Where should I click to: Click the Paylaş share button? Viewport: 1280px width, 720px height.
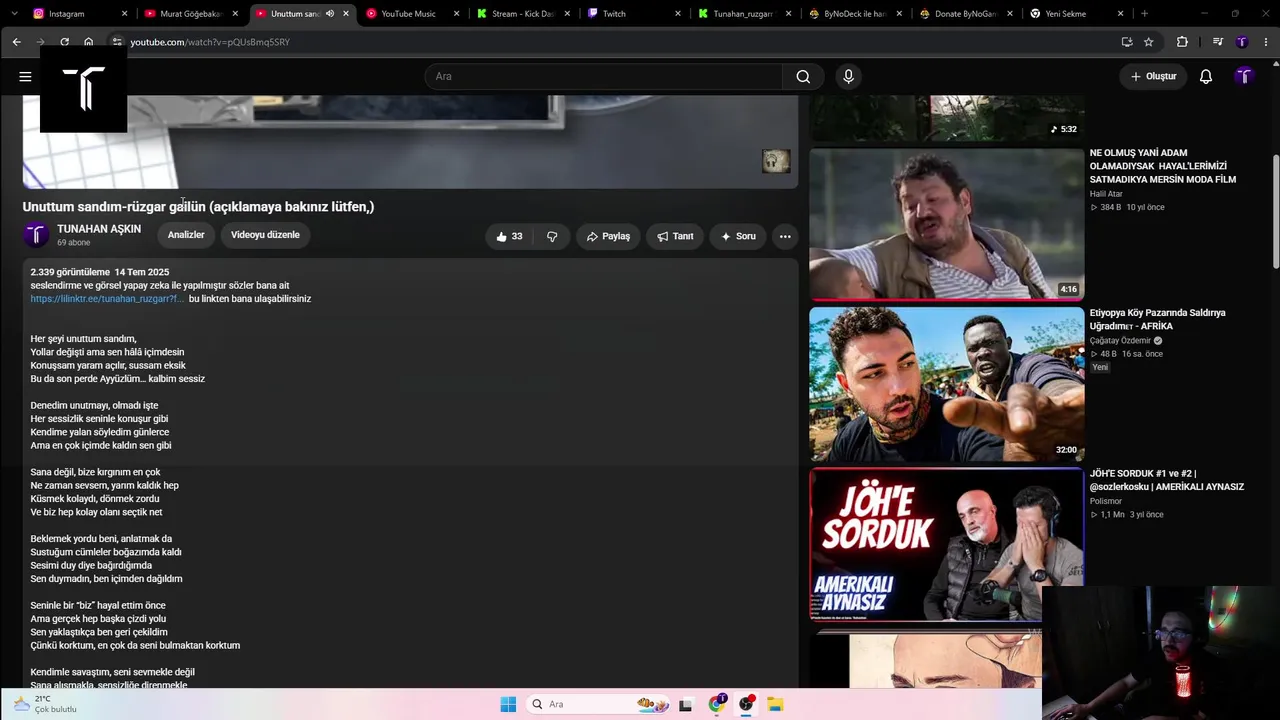pos(608,236)
